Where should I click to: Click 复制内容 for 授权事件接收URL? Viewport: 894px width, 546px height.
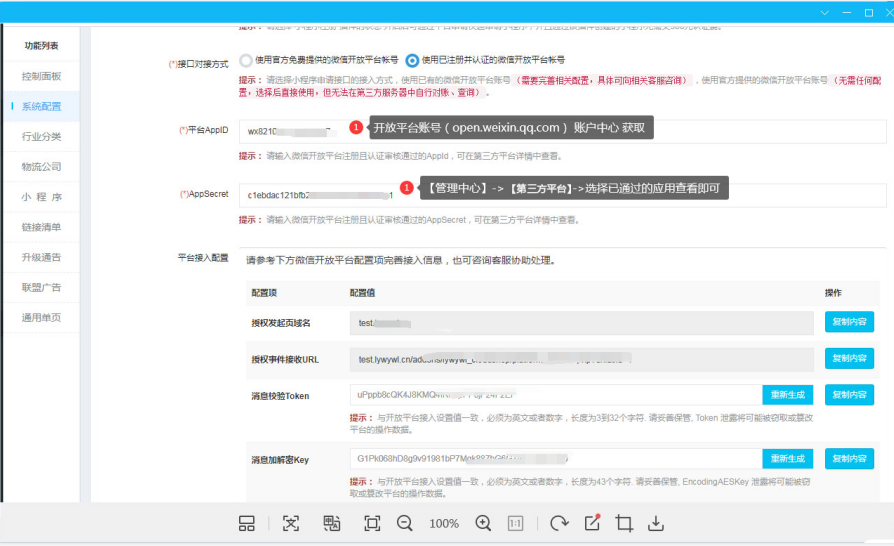pos(849,358)
